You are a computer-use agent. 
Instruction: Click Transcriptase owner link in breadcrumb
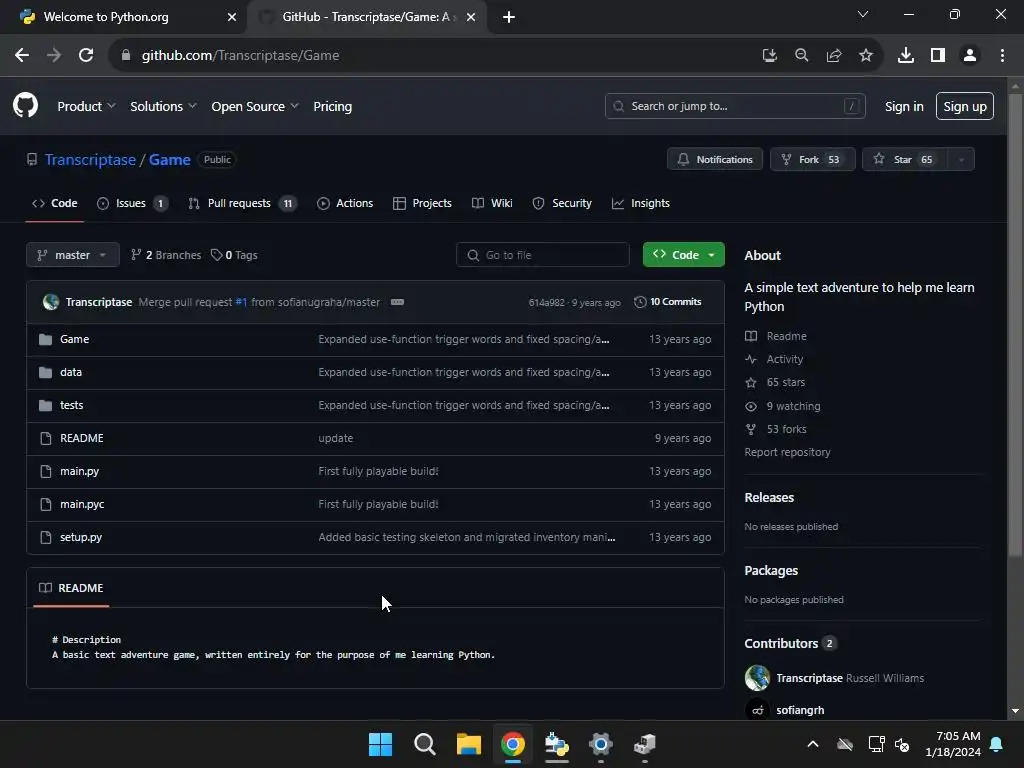point(90,160)
